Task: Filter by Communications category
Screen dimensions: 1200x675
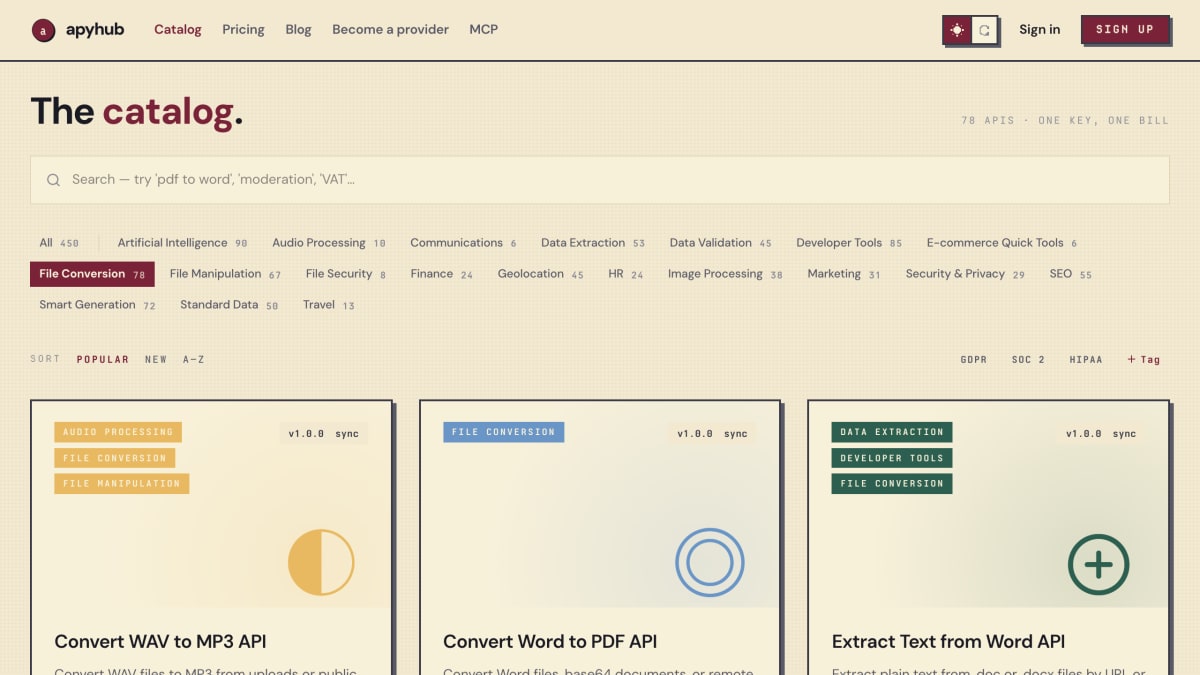Action: point(463,243)
